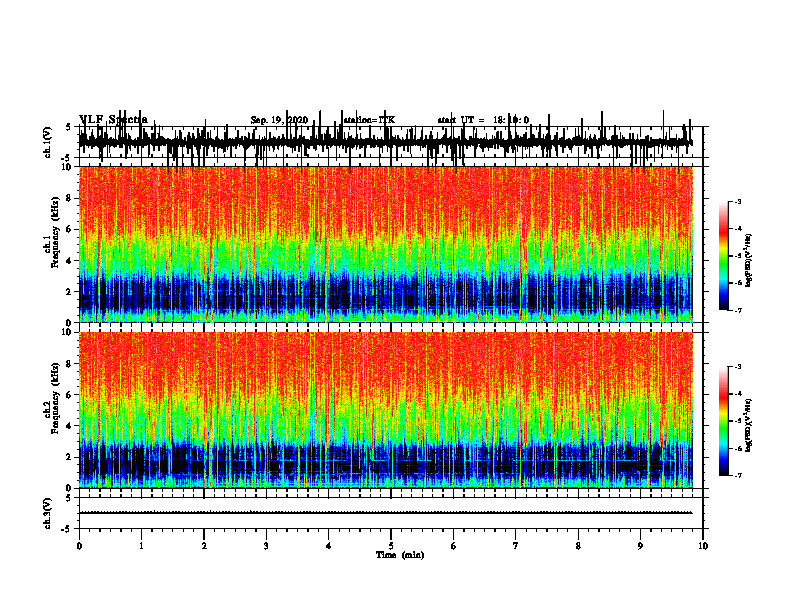
Task: Click the ch.2 frequency '4' tick label
Action: coord(69,426)
